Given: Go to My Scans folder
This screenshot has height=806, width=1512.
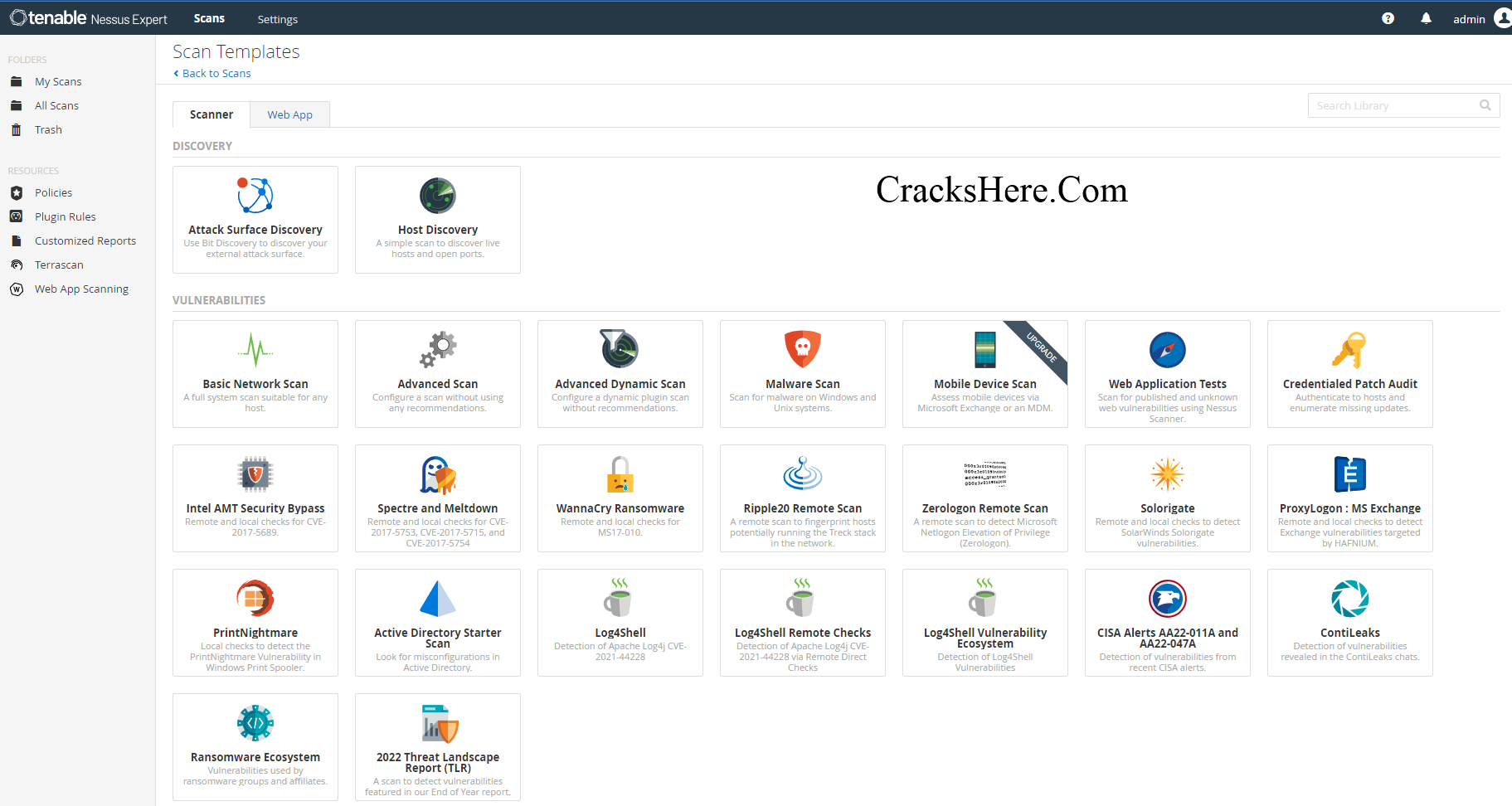Looking at the screenshot, I should point(58,81).
